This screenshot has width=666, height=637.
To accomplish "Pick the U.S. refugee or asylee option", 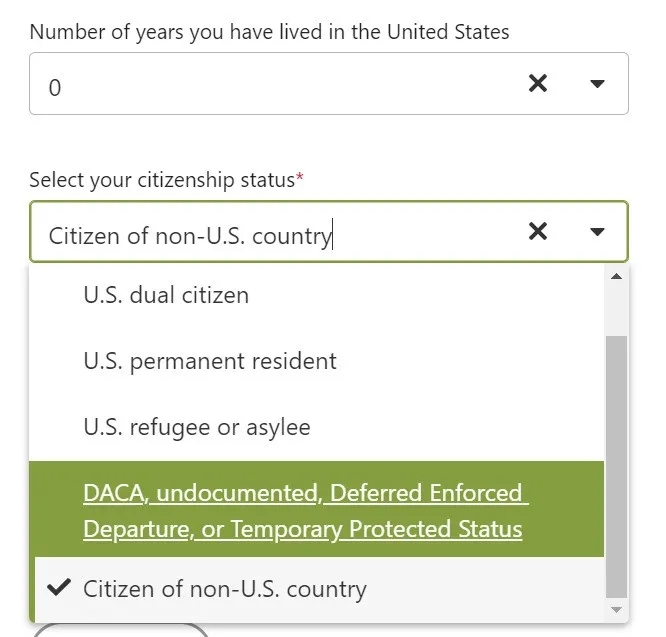I will 197,427.
